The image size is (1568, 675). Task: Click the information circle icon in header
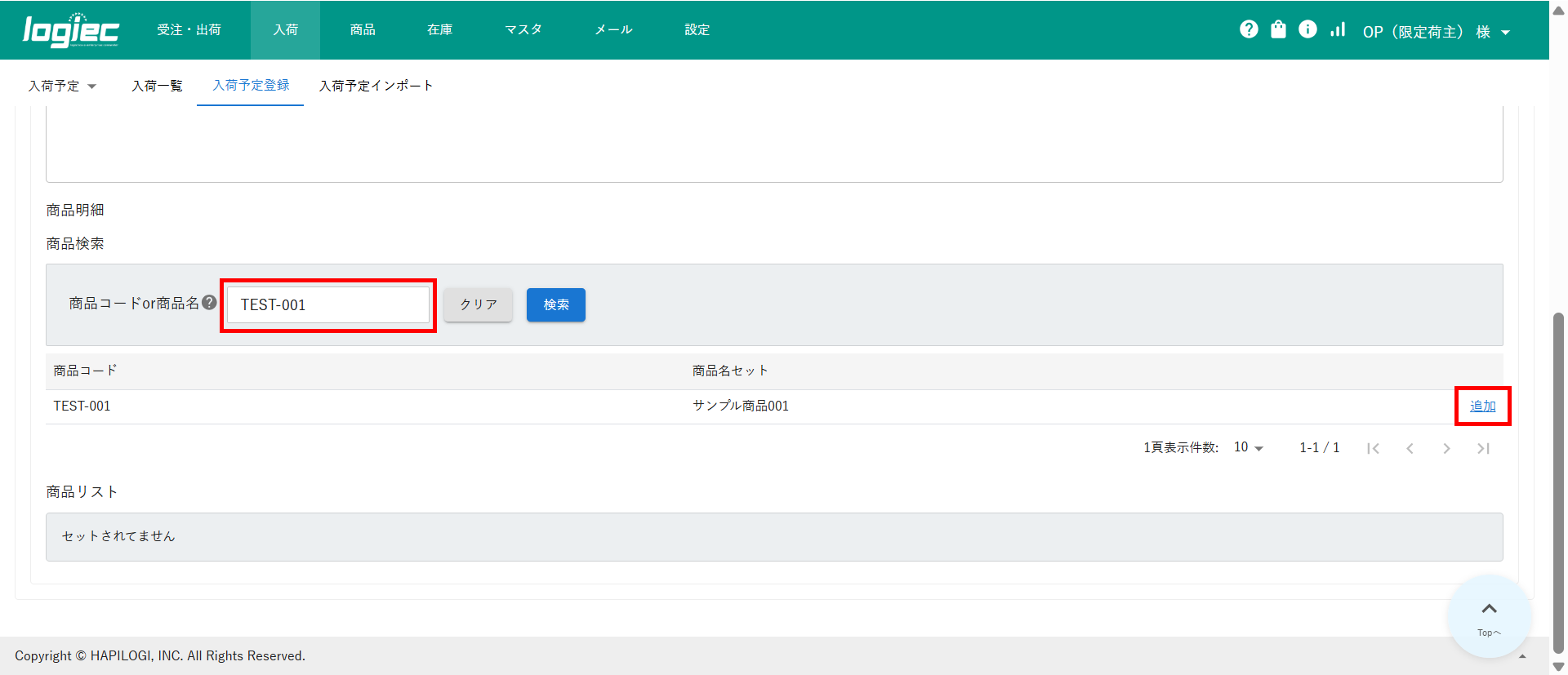coord(1307,29)
